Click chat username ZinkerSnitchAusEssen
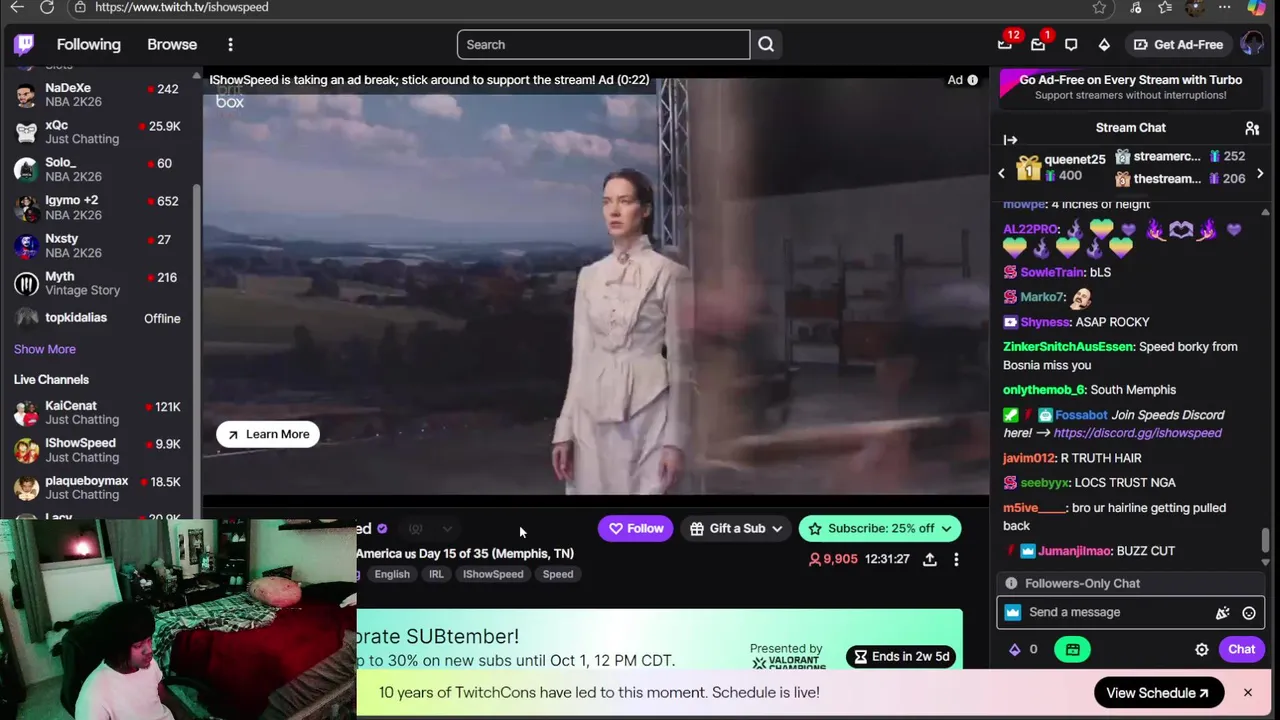Screen dimensions: 1280x720 point(1068,347)
